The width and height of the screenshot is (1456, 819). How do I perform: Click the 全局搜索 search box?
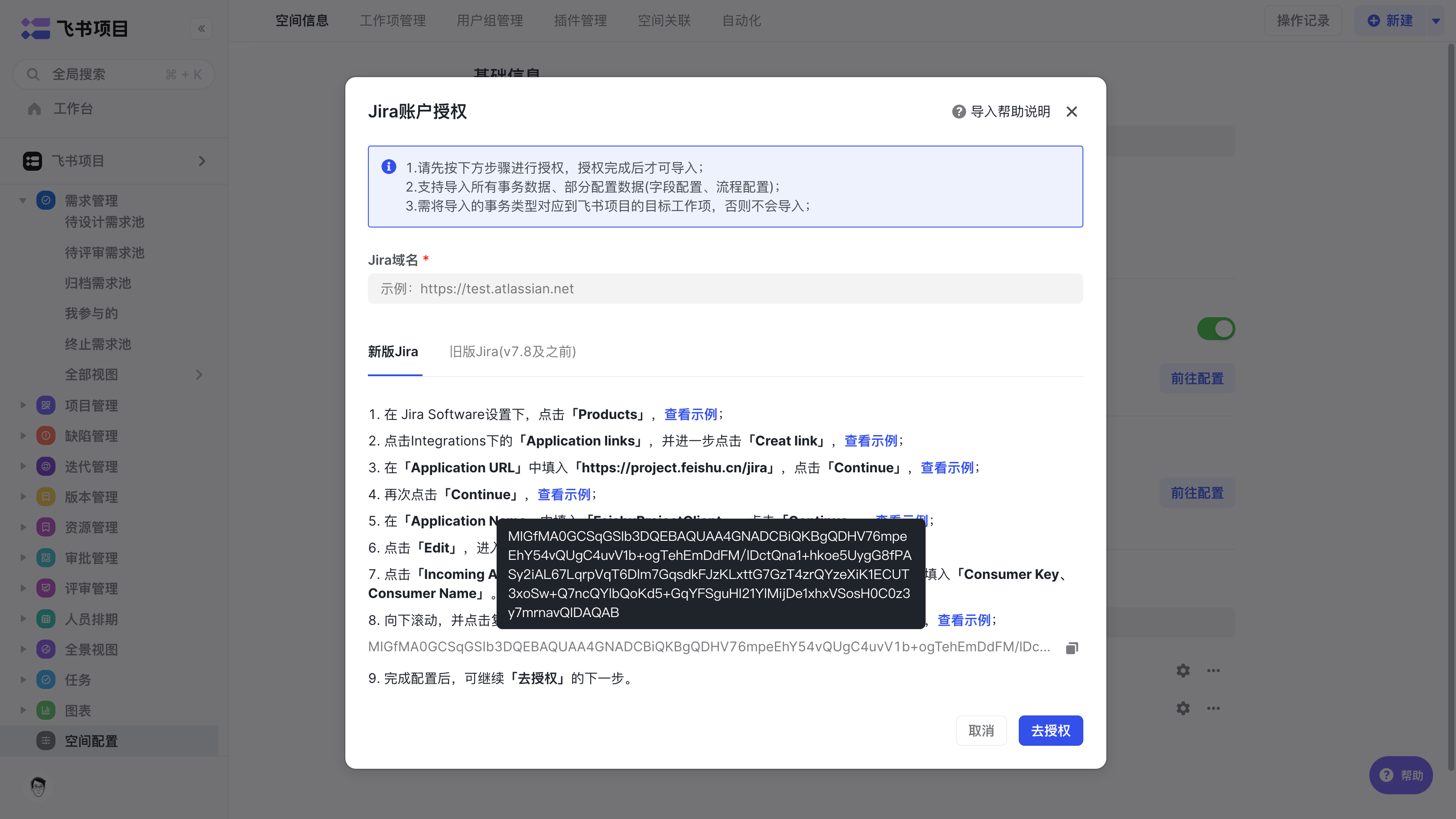click(x=114, y=74)
